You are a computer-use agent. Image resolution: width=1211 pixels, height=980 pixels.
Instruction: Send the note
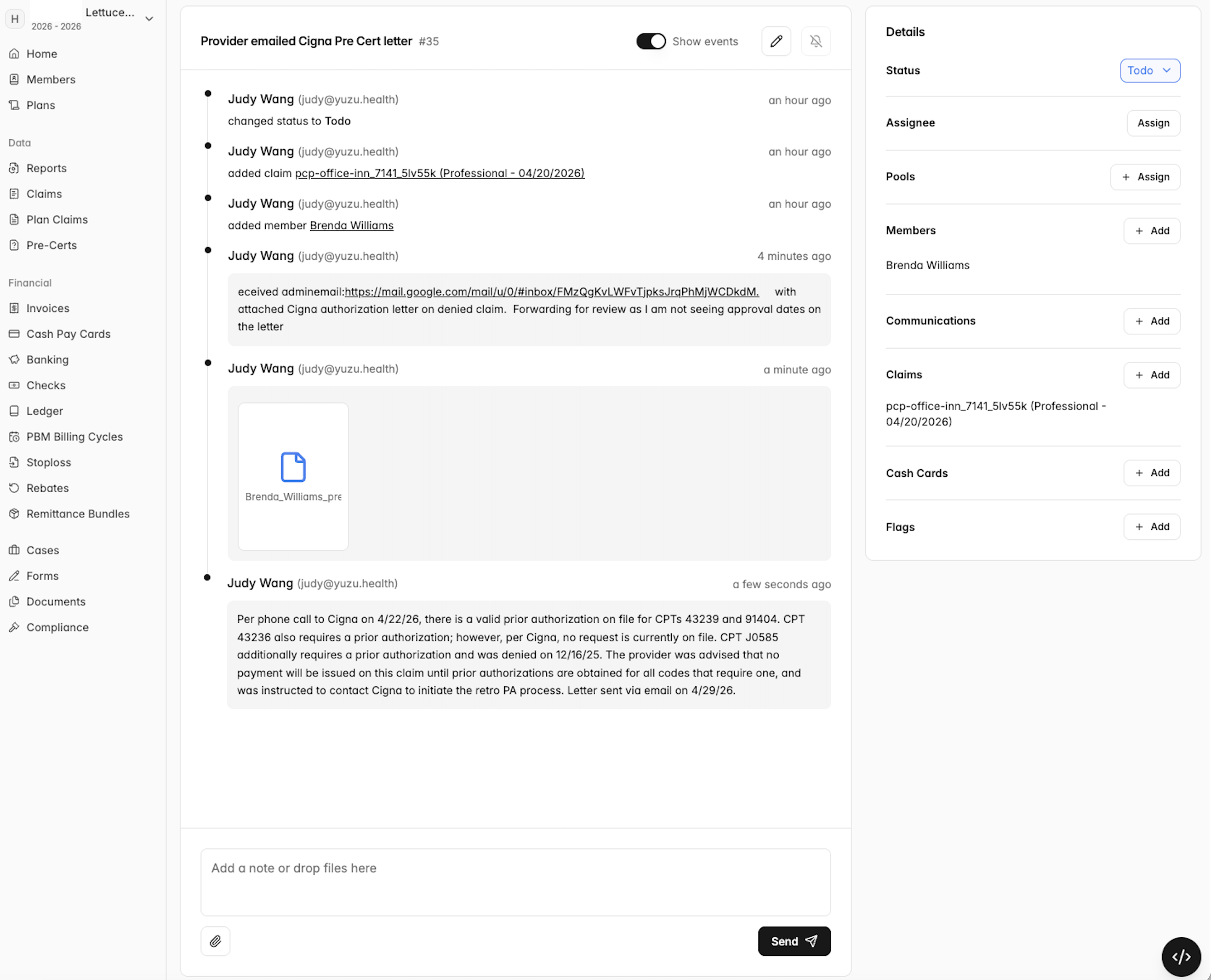(794, 941)
